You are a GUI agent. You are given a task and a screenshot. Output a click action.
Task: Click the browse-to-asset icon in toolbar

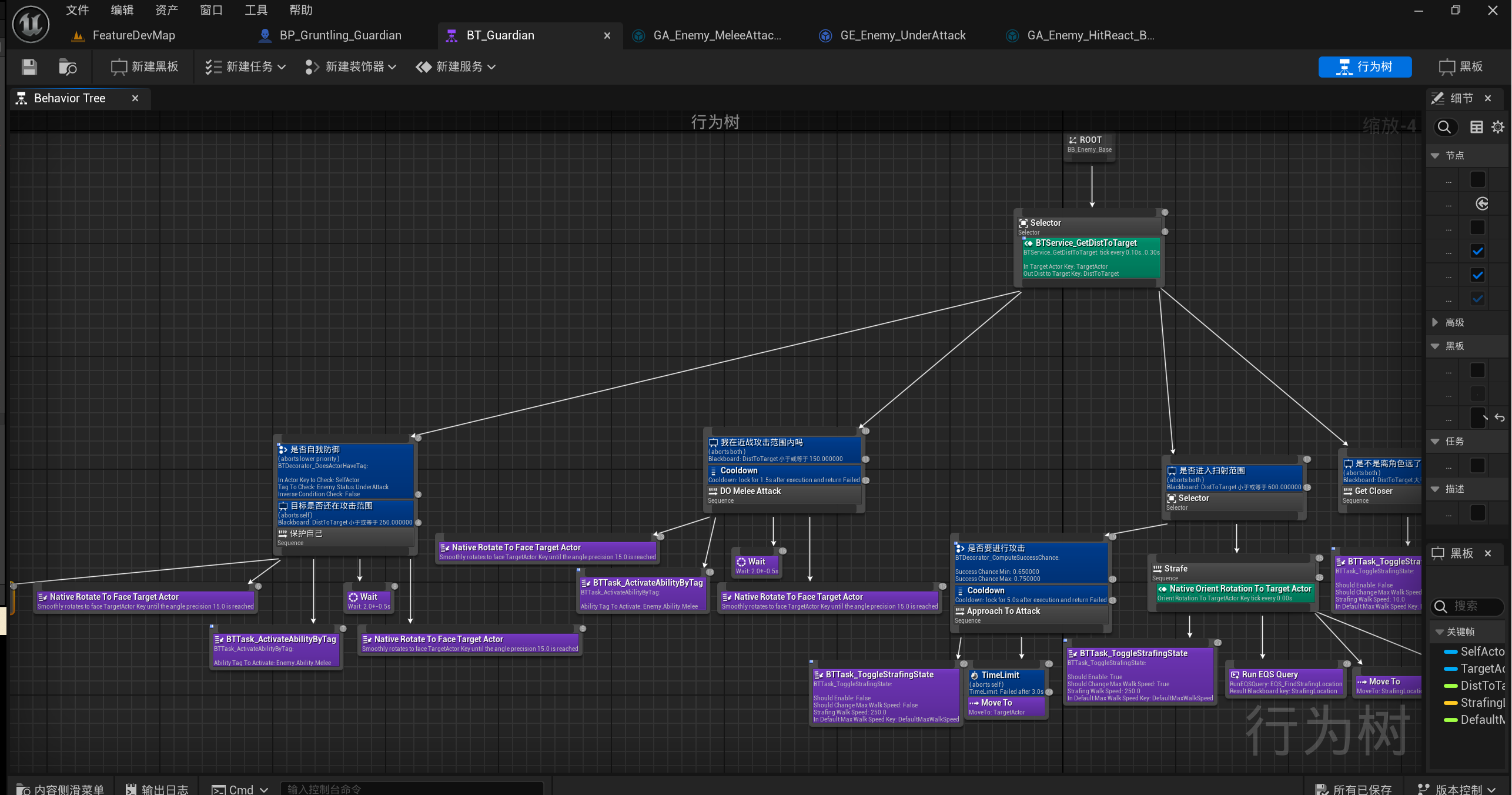pyautogui.click(x=68, y=67)
